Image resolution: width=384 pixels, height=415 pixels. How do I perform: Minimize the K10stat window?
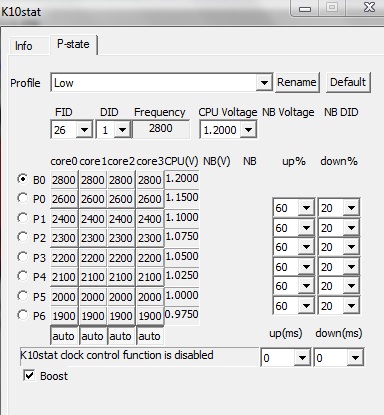click(x=305, y=8)
